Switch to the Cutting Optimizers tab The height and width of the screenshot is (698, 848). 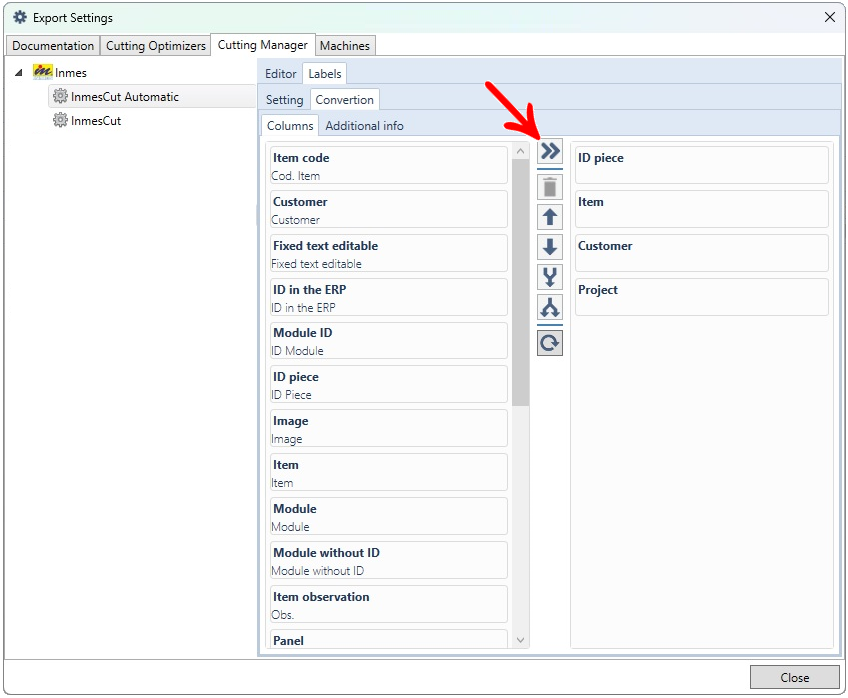click(x=156, y=46)
